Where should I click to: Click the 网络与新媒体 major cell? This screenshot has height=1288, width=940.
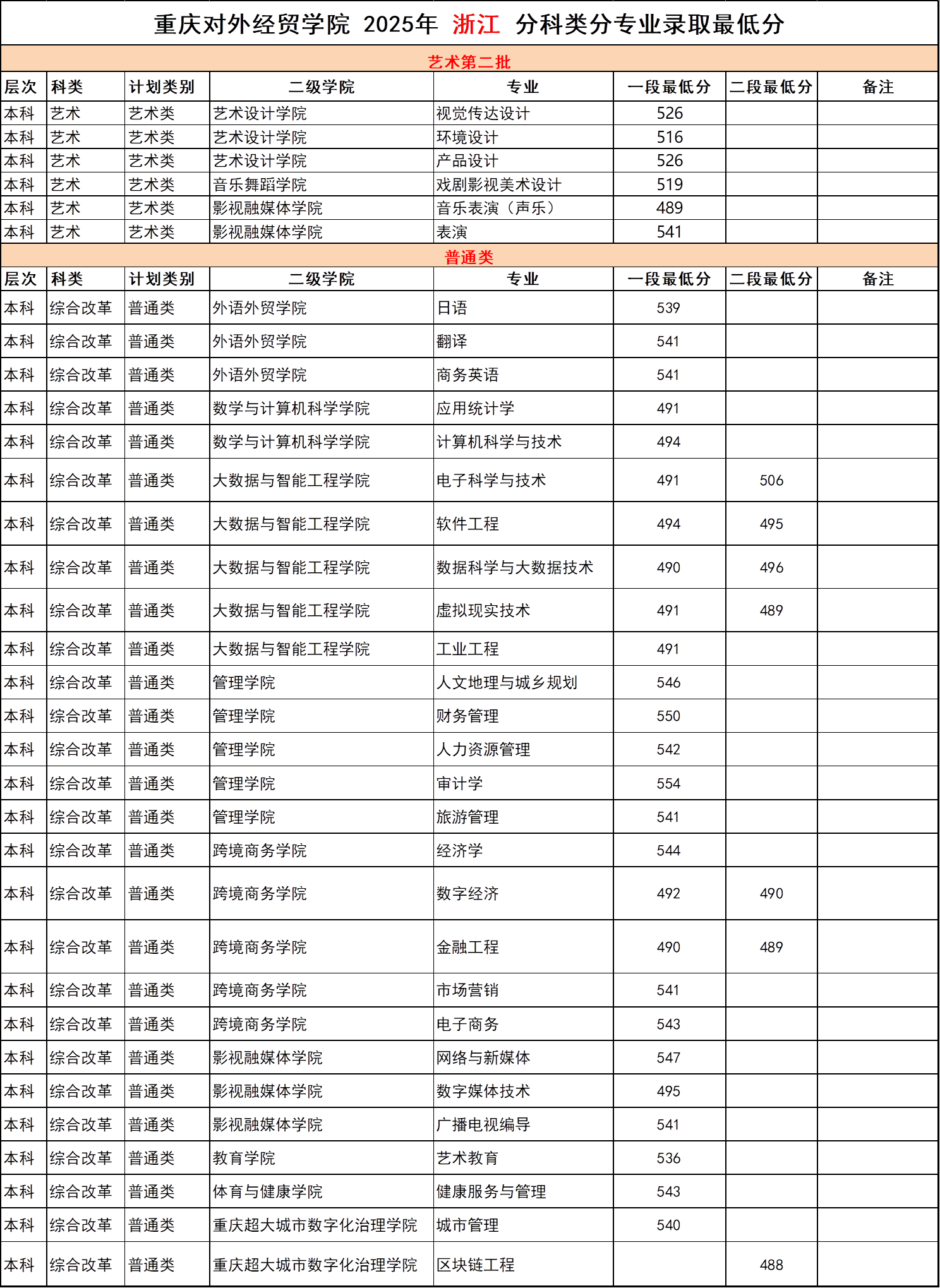click(x=483, y=1058)
